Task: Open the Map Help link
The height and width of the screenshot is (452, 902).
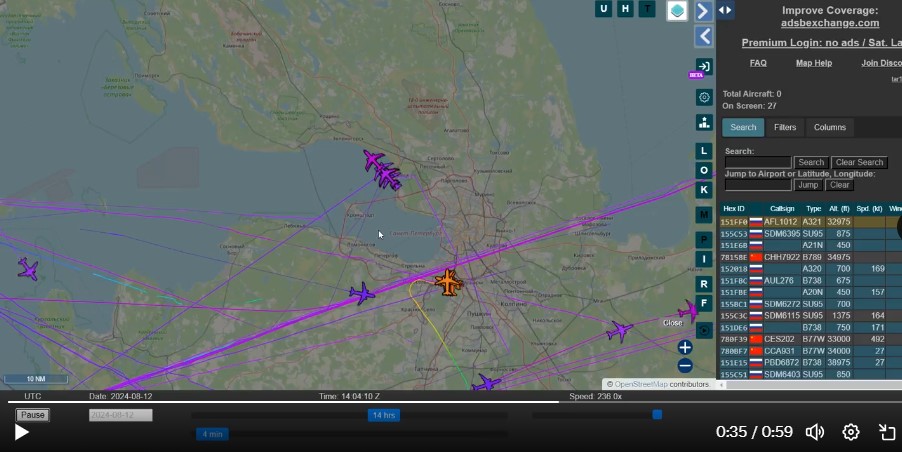Action: tap(813, 63)
